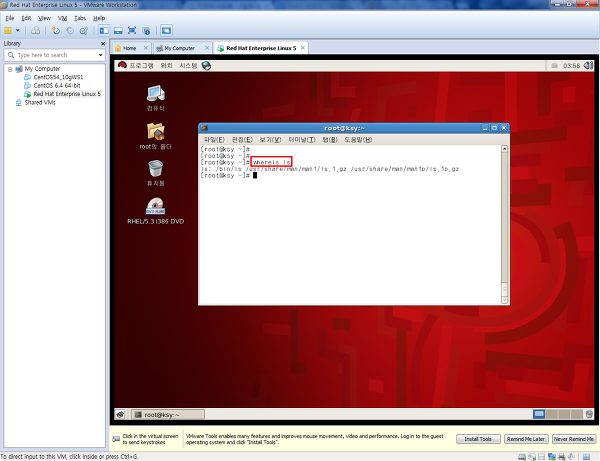600x461 pixels.
Task: Take a snapshot of this VM
Action: [56, 31]
